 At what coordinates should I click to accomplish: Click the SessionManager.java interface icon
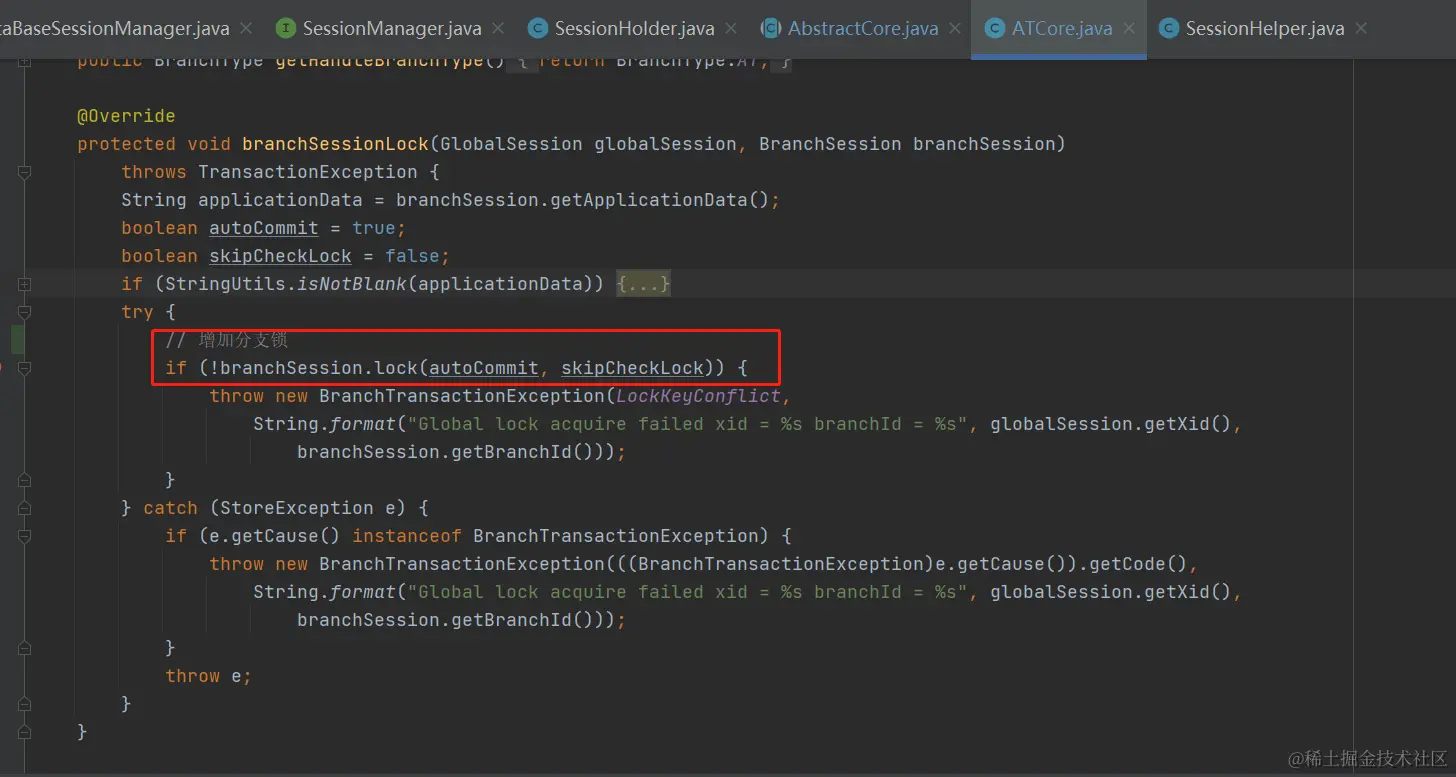pos(286,29)
